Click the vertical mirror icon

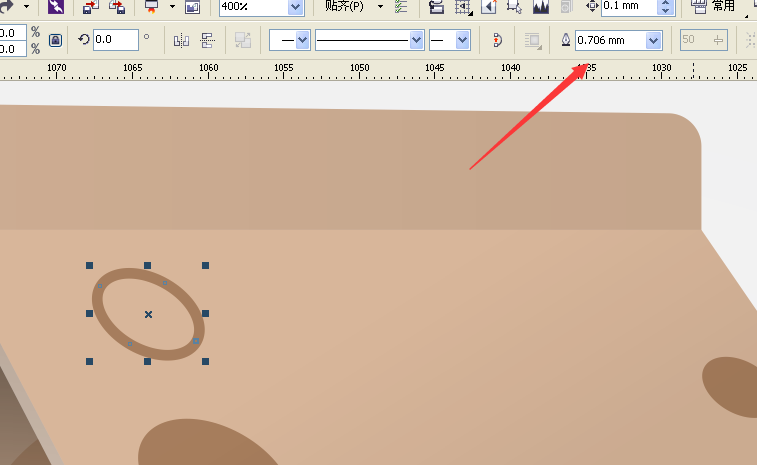[x=208, y=41]
